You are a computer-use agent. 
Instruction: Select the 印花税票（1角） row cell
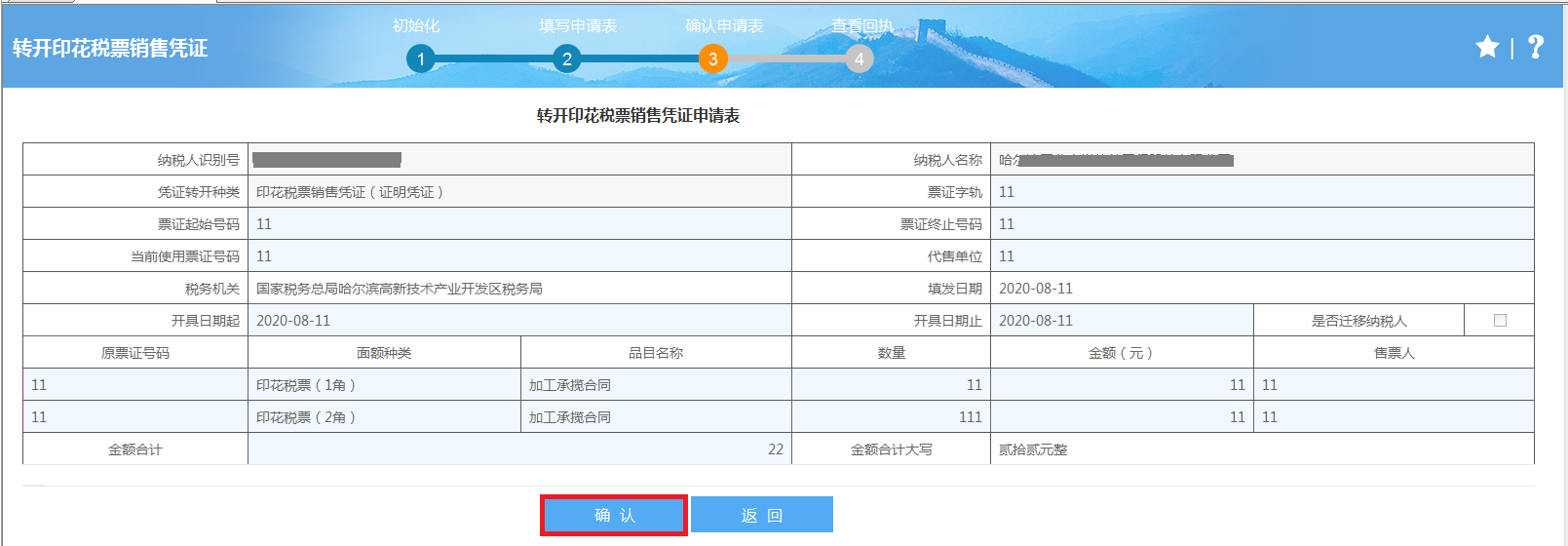384,385
